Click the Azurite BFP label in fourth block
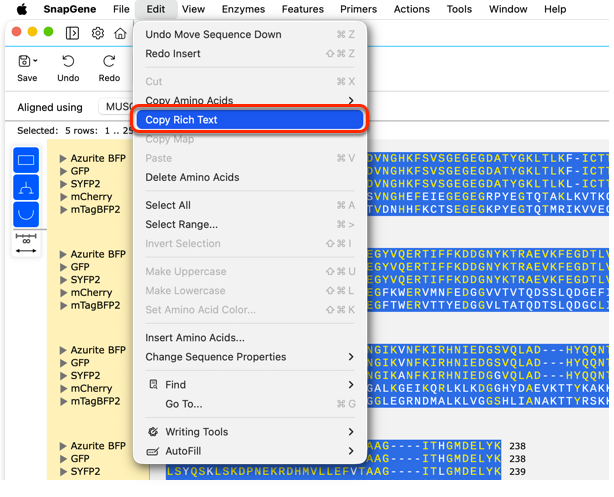 98,446
